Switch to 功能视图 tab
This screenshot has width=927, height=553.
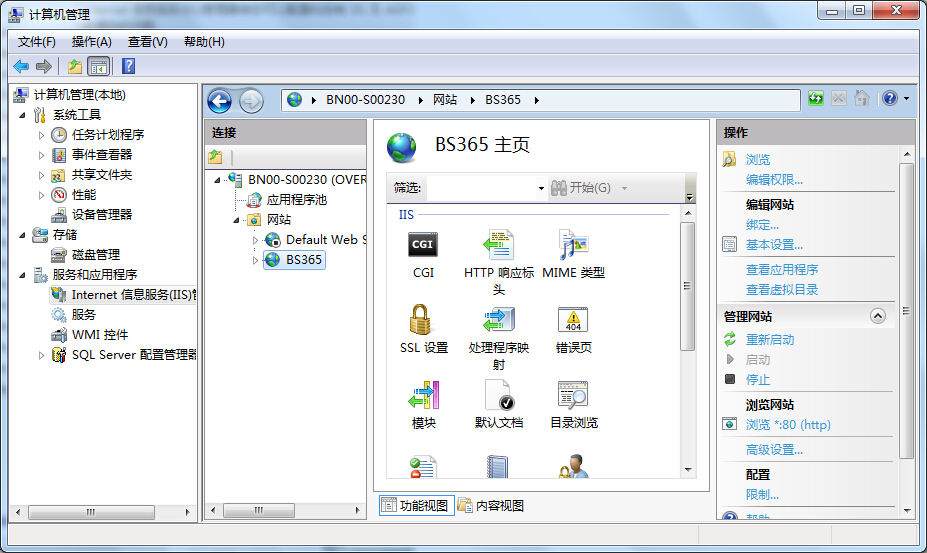pos(416,506)
